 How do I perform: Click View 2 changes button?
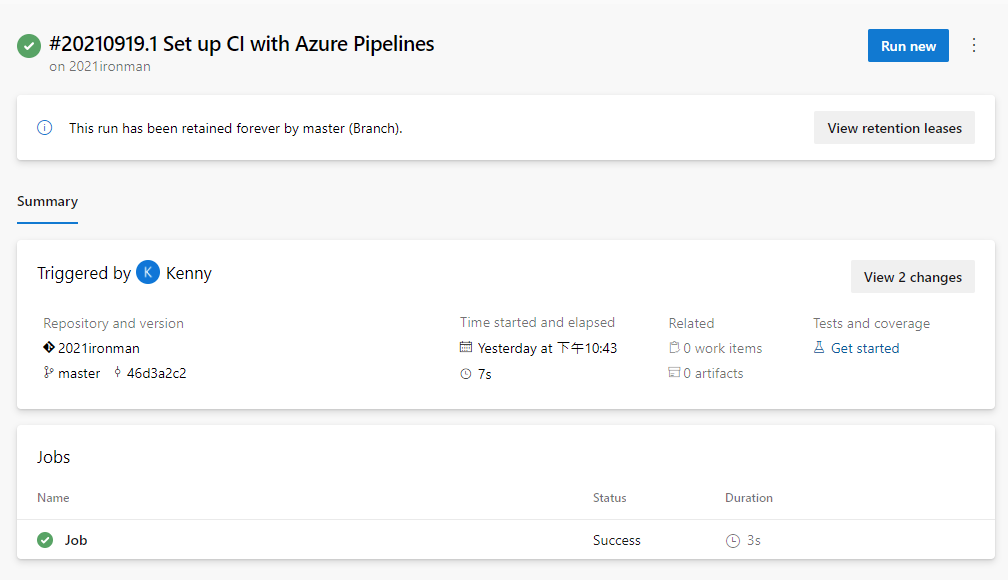coord(912,277)
